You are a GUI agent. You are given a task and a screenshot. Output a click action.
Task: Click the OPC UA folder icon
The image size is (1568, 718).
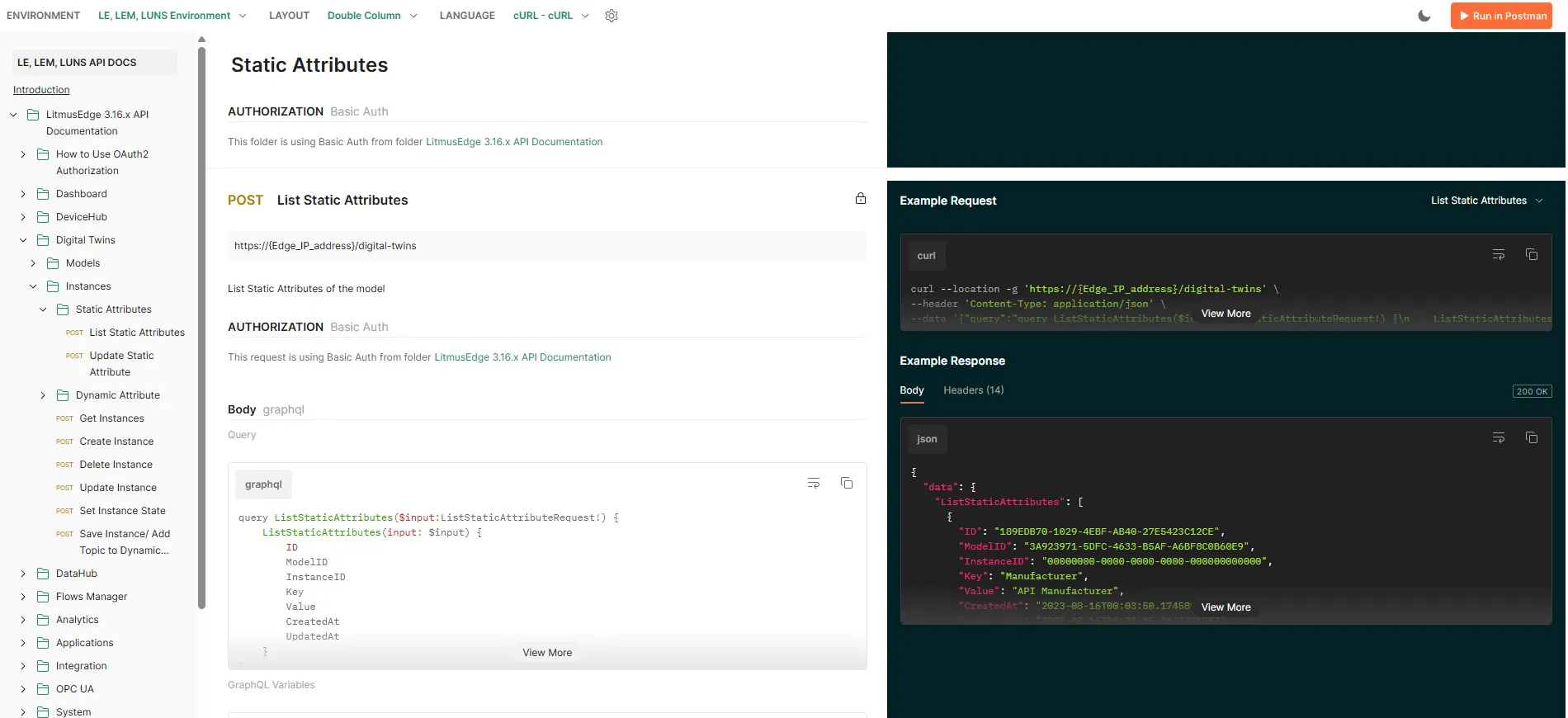click(x=43, y=689)
